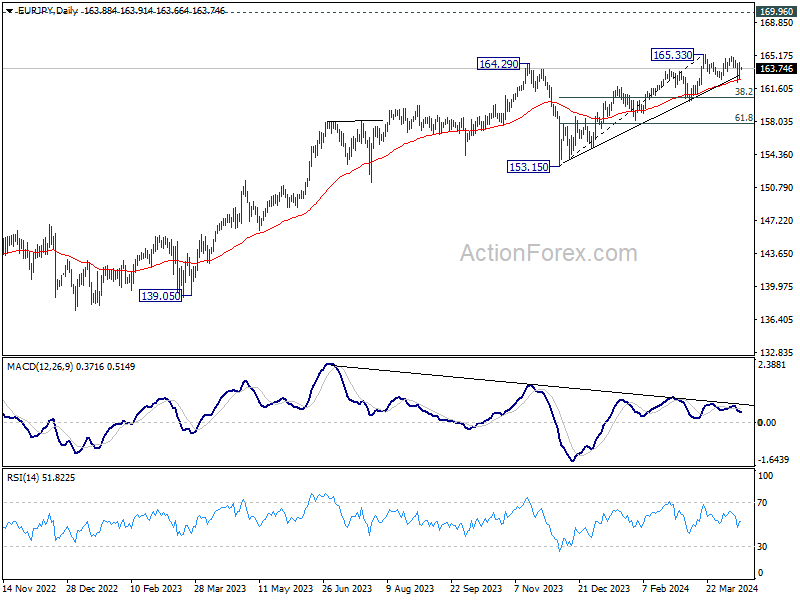Click the EURJPY, Daily chart title
Viewport: 800px width, 600px height.
47,11
